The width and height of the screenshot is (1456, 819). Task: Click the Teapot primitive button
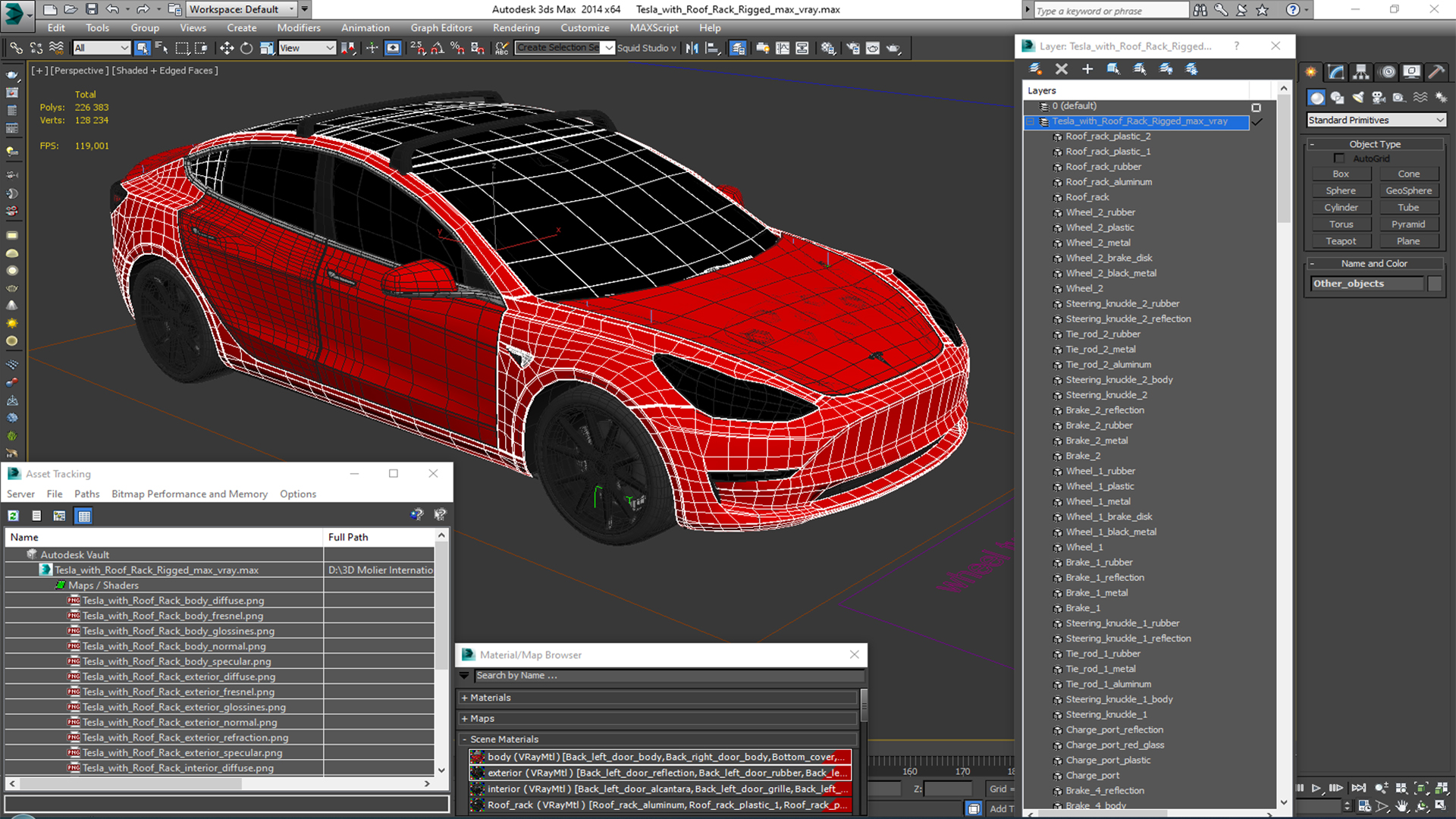click(1341, 241)
